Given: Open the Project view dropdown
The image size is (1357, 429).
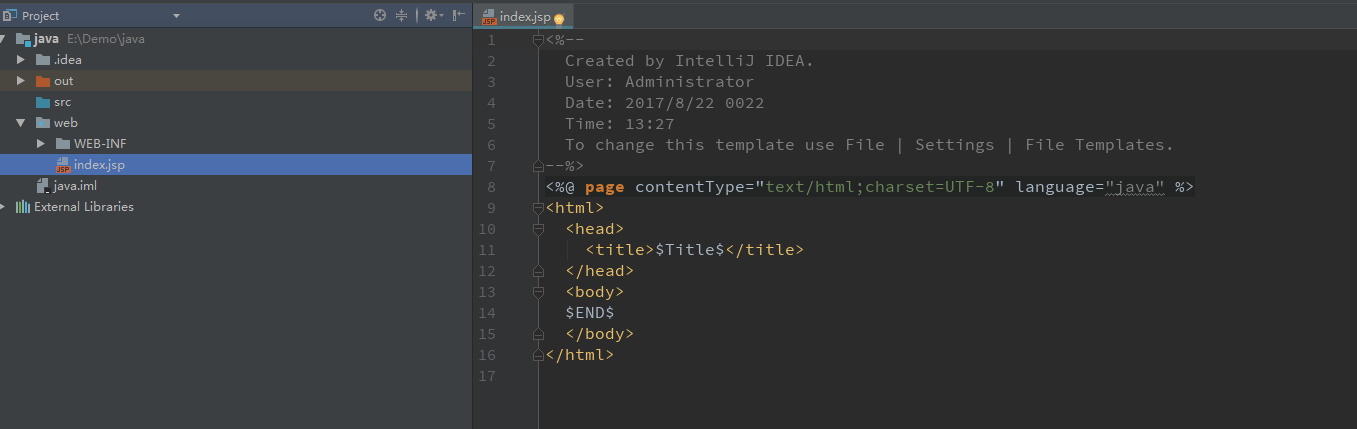Looking at the screenshot, I should [x=176, y=16].
